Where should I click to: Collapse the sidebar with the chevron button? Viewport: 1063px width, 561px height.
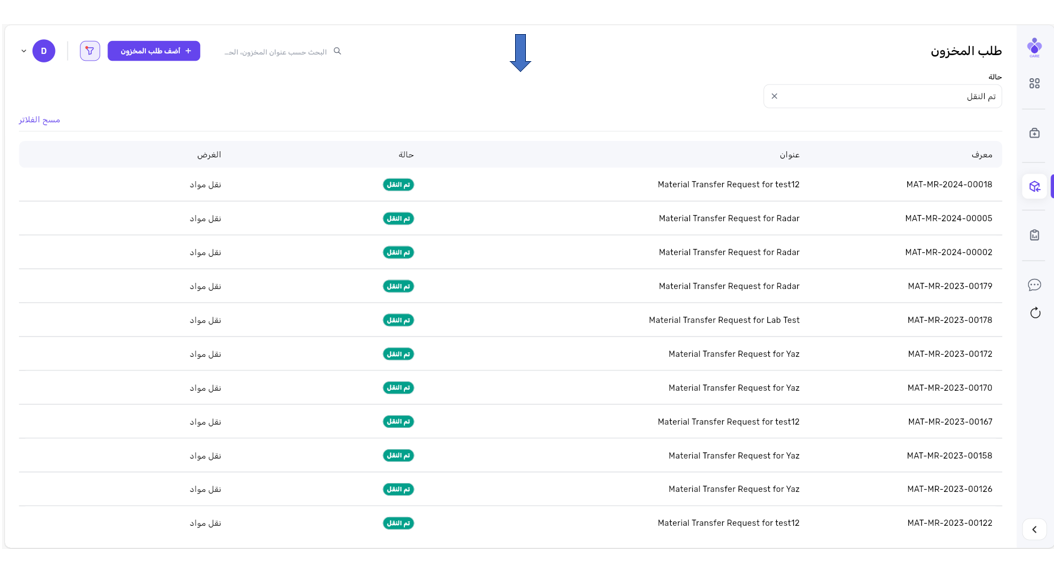(1034, 529)
